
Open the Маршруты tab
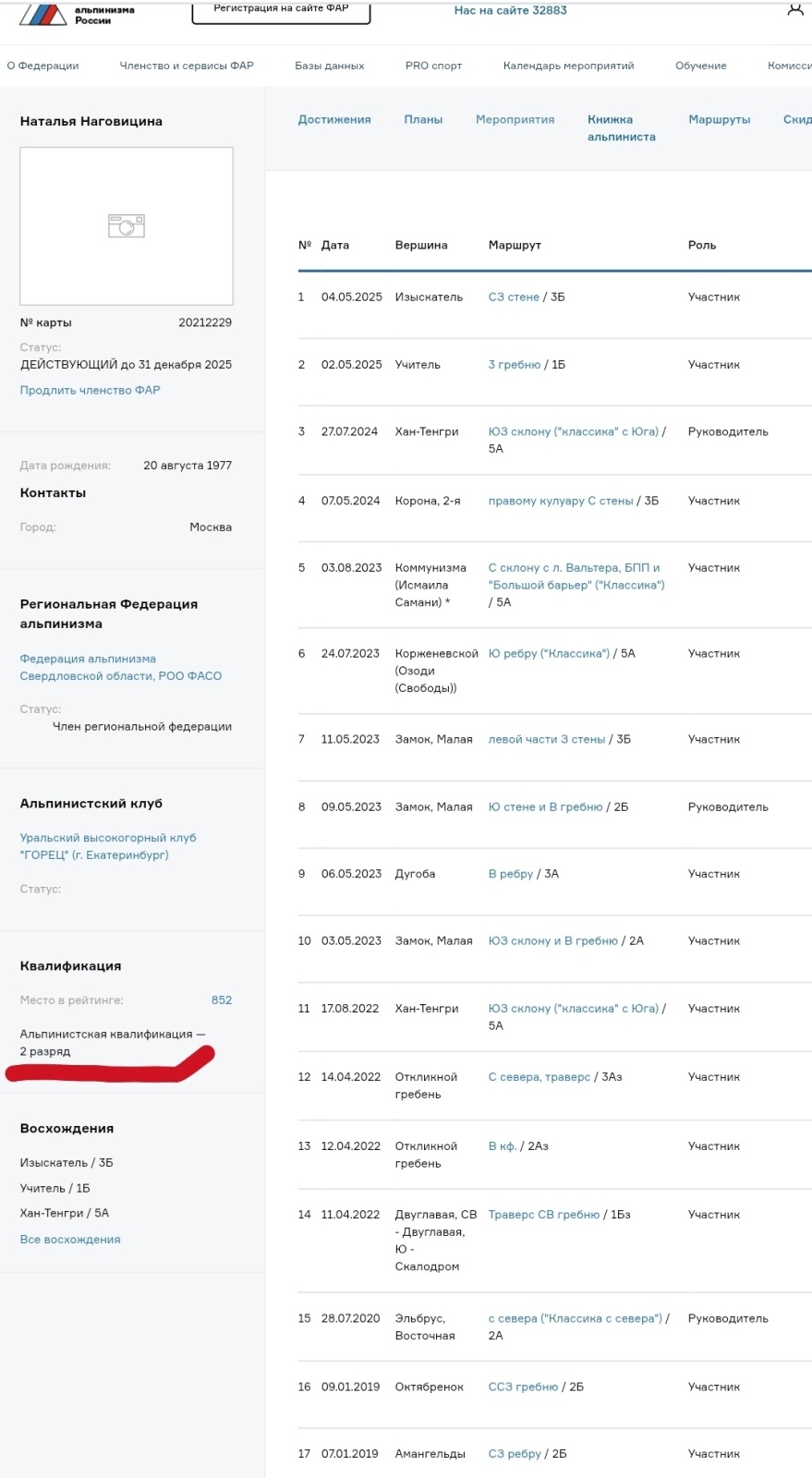pos(719,119)
